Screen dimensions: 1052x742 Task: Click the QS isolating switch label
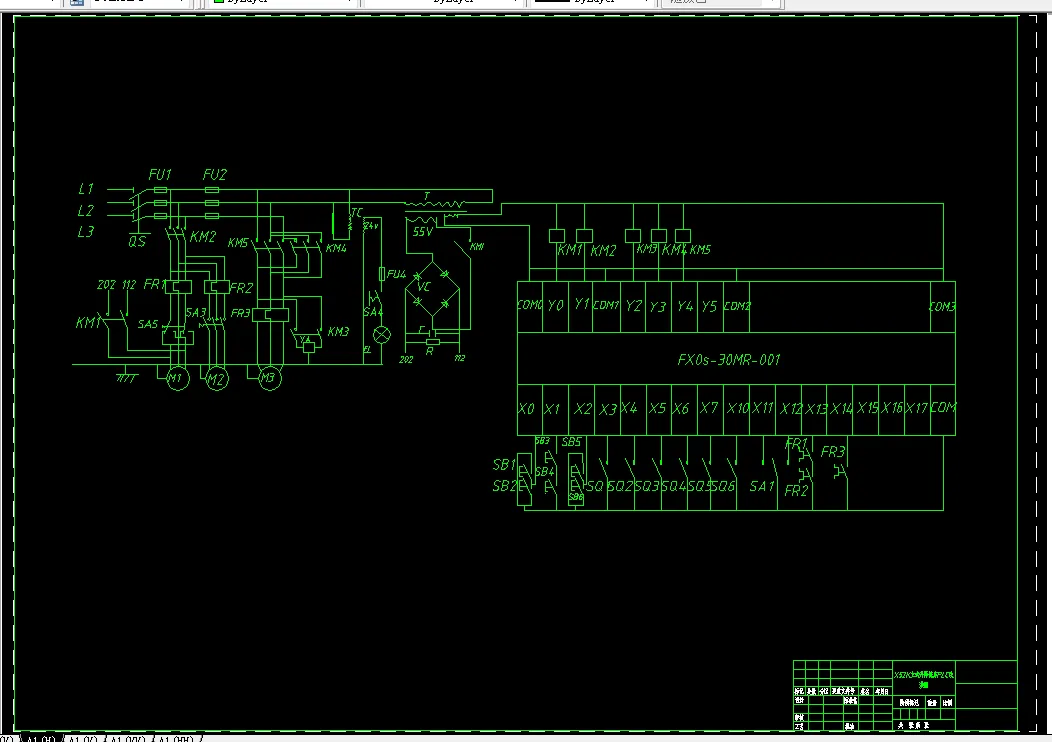pyautogui.click(x=137, y=242)
